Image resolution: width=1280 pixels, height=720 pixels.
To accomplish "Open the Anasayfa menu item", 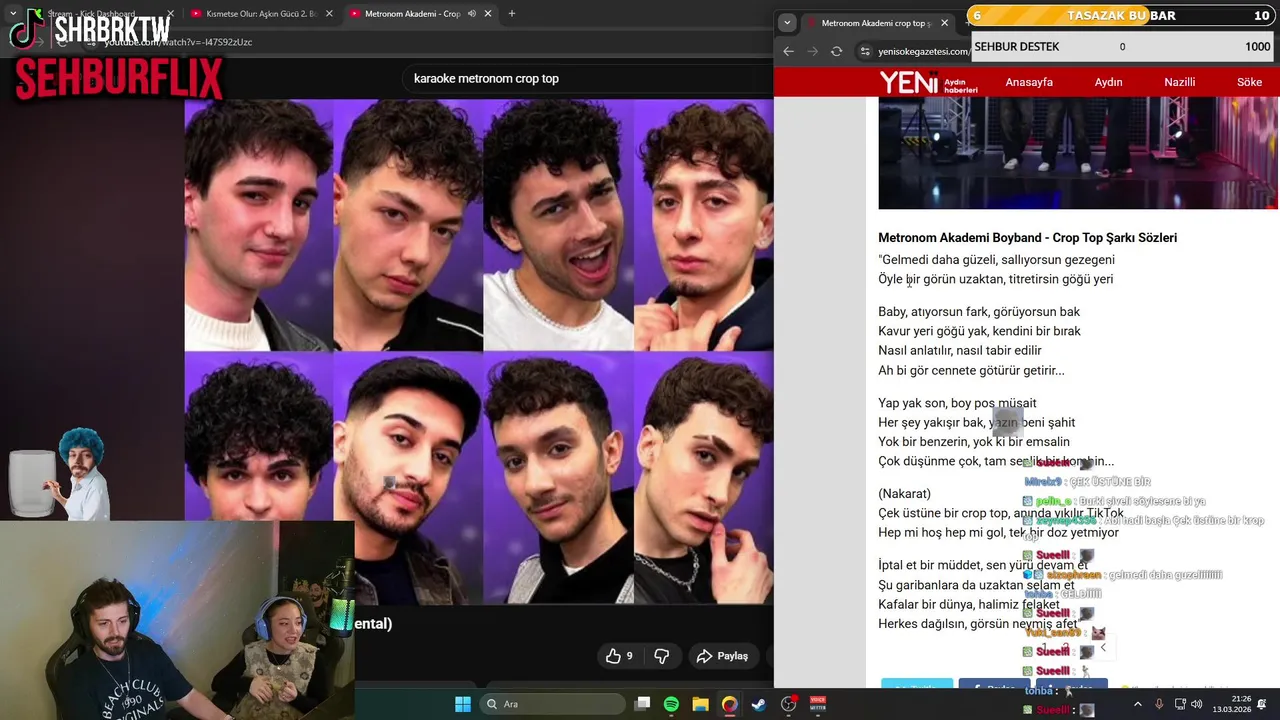I will tap(1029, 82).
